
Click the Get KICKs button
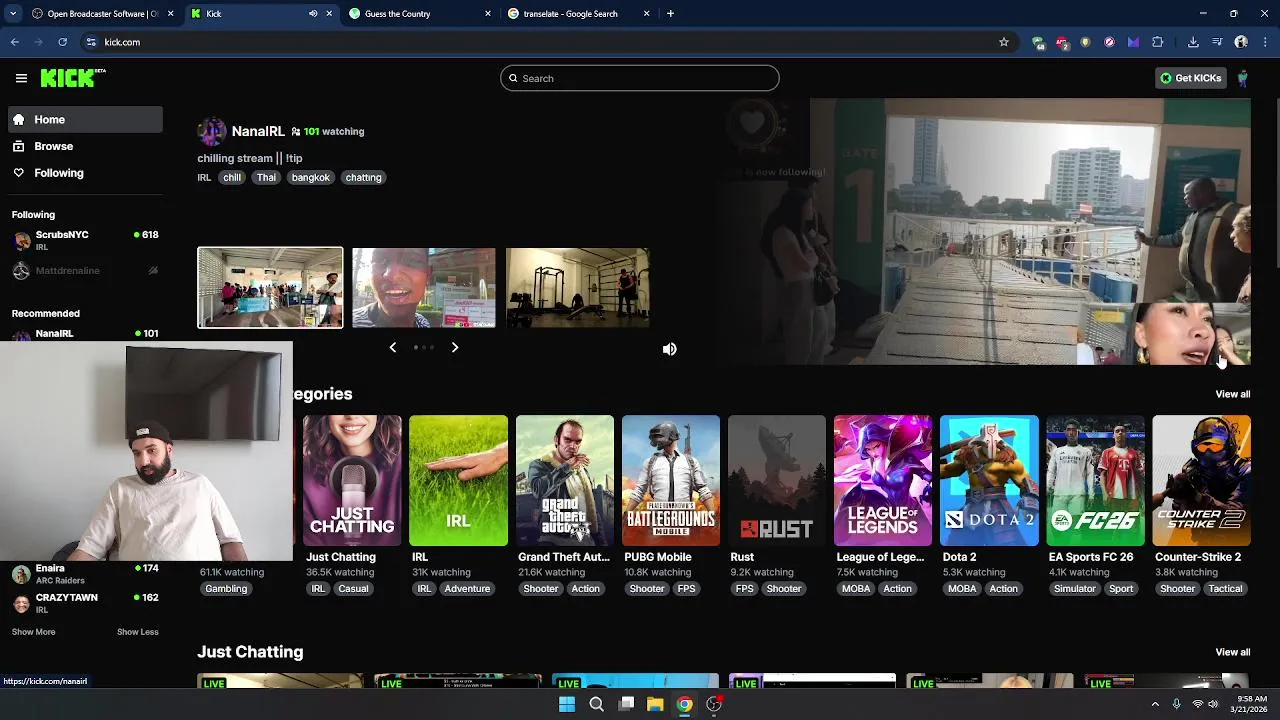coord(1190,78)
